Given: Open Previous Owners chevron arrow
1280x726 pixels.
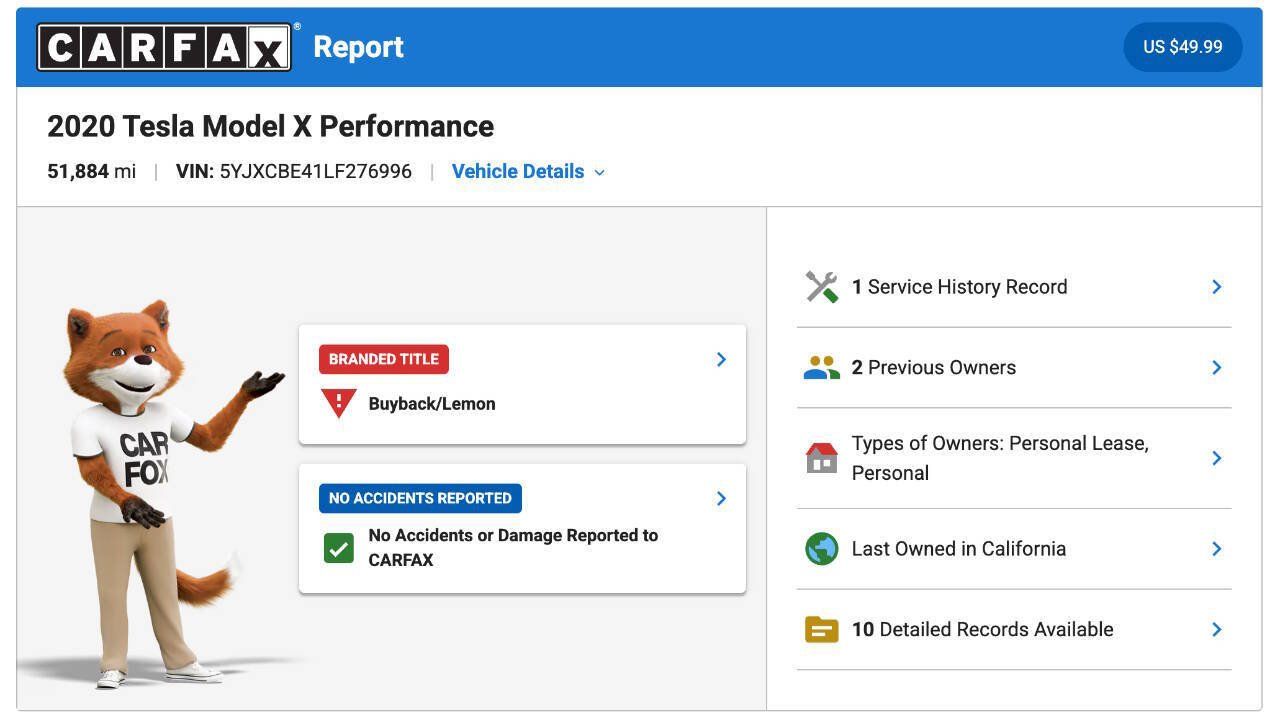Looking at the screenshot, I should point(1217,368).
